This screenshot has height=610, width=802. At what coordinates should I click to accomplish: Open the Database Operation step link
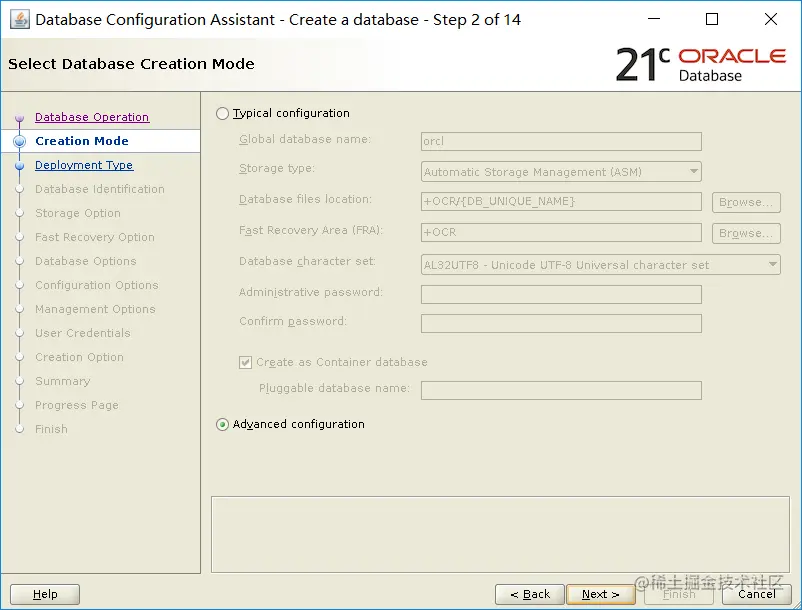coord(92,117)
